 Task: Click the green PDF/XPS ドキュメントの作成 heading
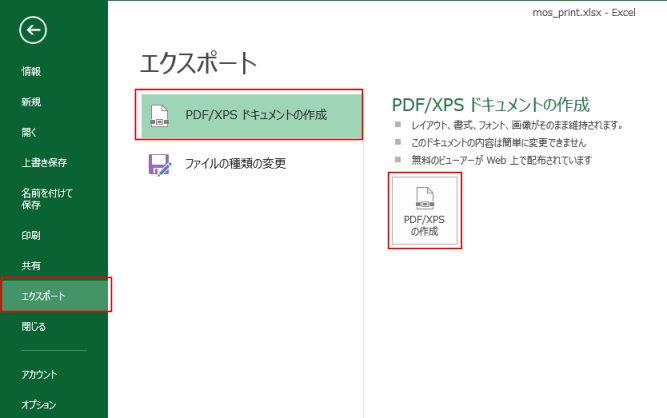tap(490, 105)
